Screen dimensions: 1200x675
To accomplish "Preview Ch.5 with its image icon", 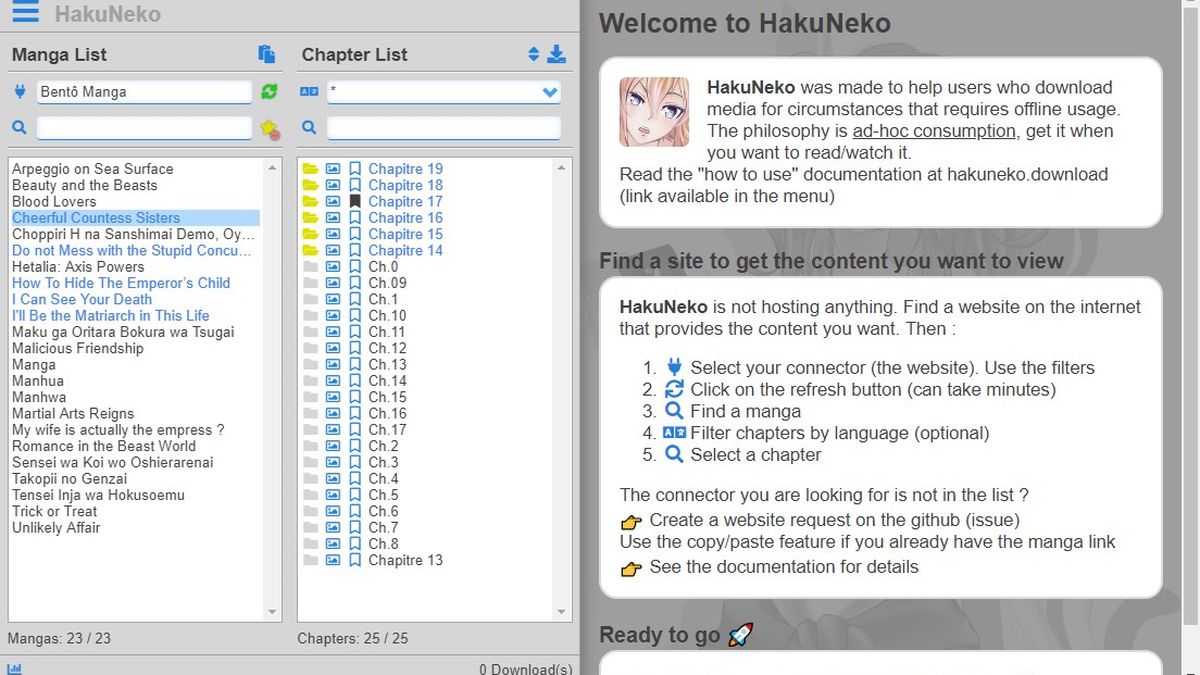I will pos(333,495).
